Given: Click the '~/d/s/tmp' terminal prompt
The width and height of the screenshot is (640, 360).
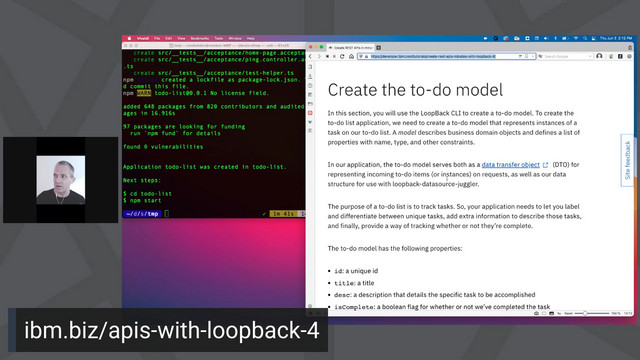Looking at the screenshot, I should [142, 214].
